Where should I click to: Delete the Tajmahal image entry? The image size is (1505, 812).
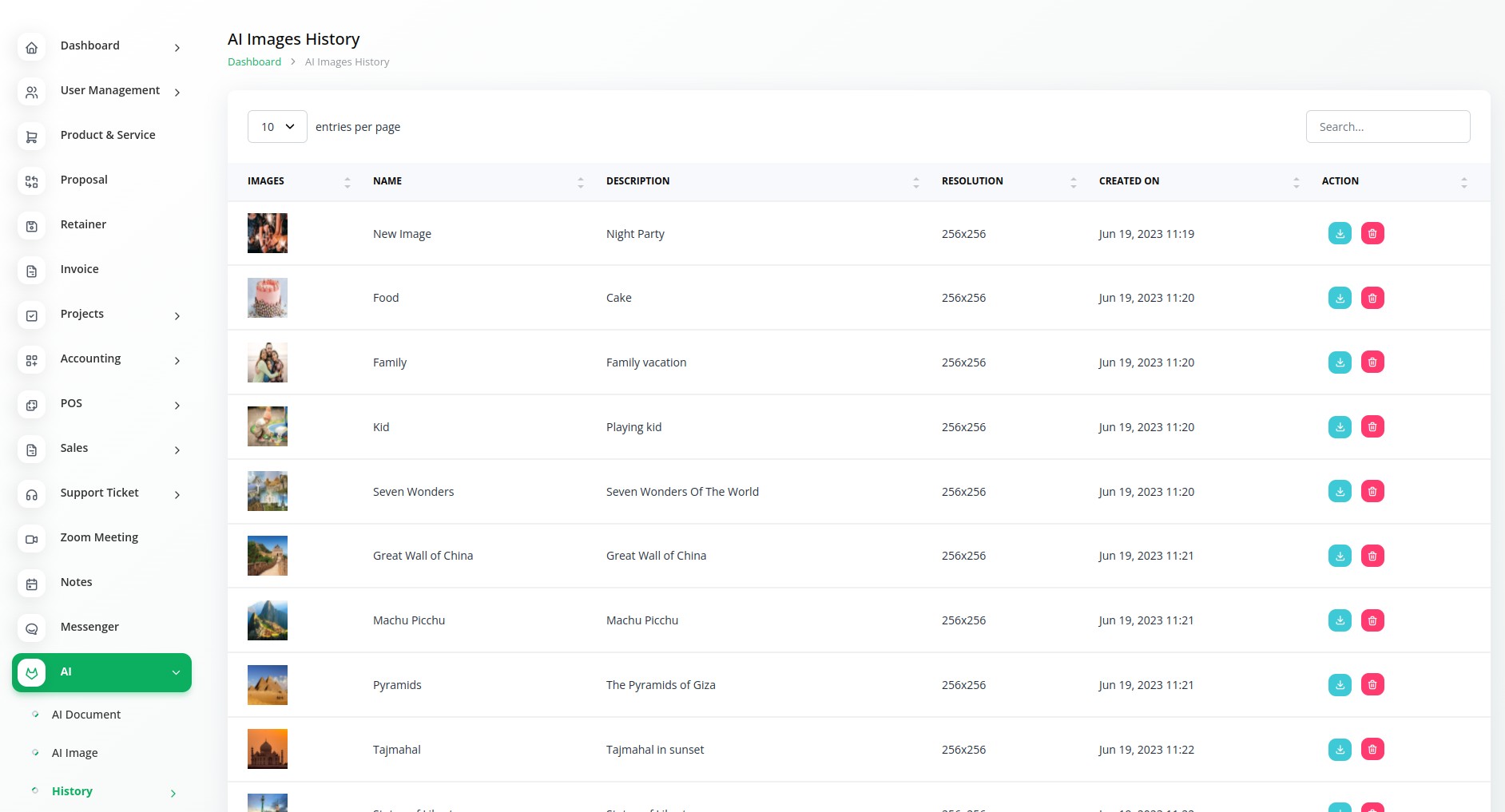pyautogui.click(x=1372, y=750)
